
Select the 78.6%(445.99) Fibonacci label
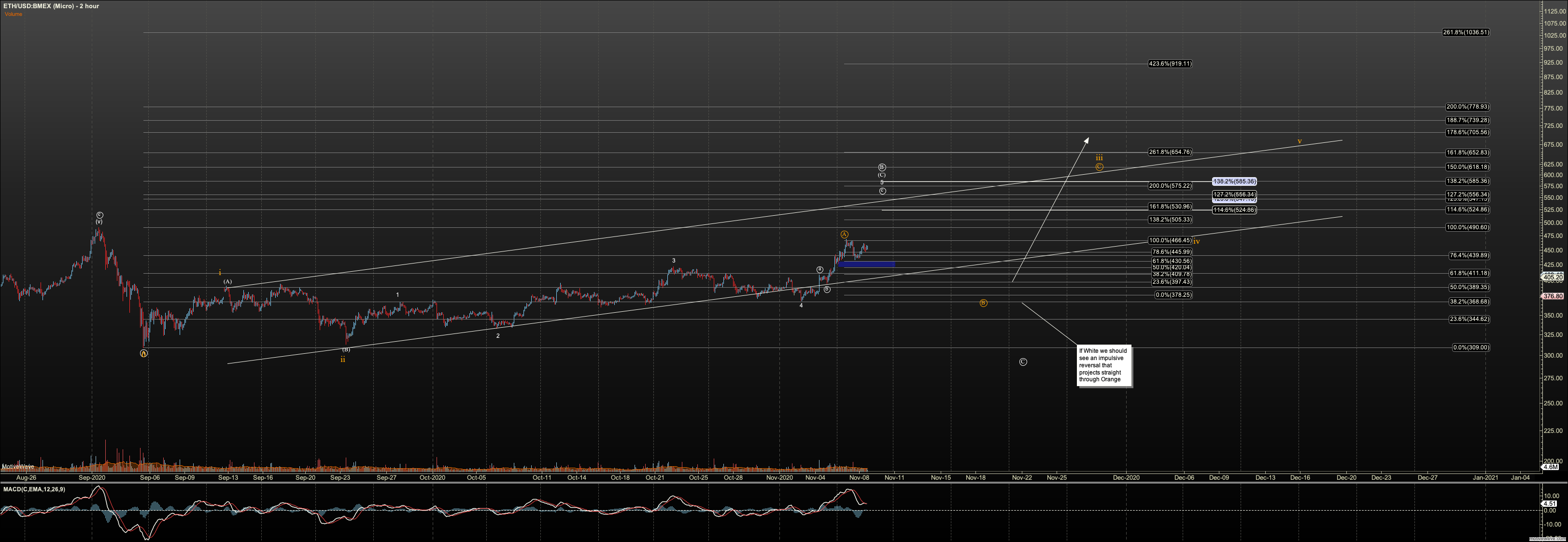click(1172, 252)
